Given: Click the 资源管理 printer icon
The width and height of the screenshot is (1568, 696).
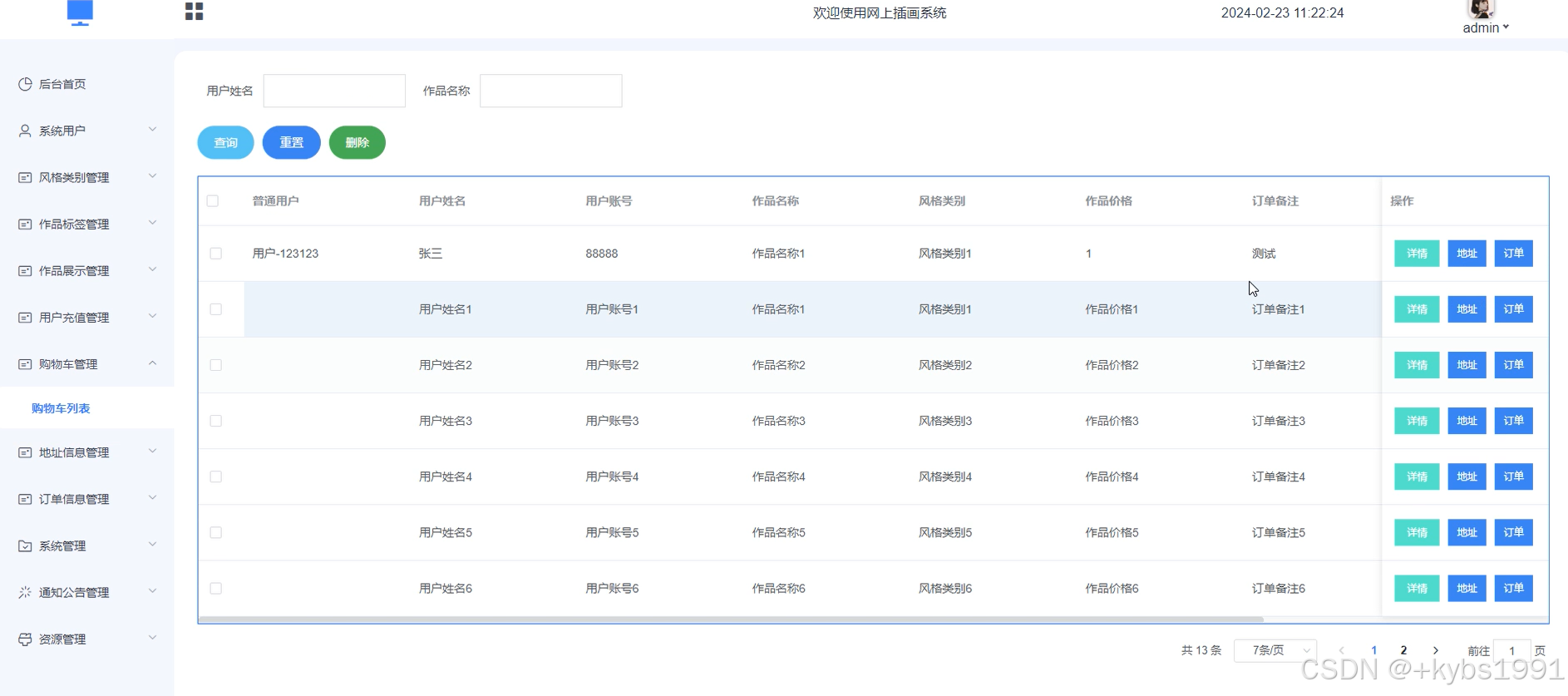Looking at the screenshot, I should tap(25, 639).
